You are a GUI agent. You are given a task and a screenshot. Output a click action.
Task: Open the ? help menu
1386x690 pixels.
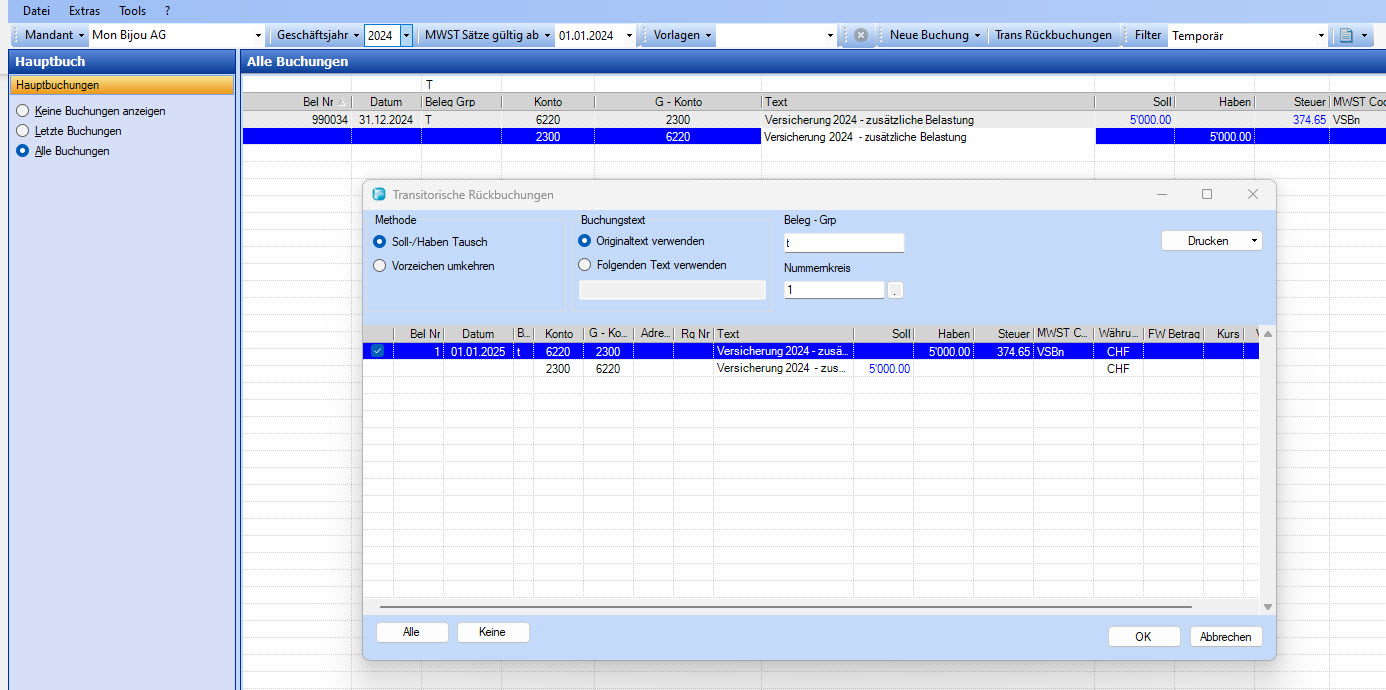[168, 11]
